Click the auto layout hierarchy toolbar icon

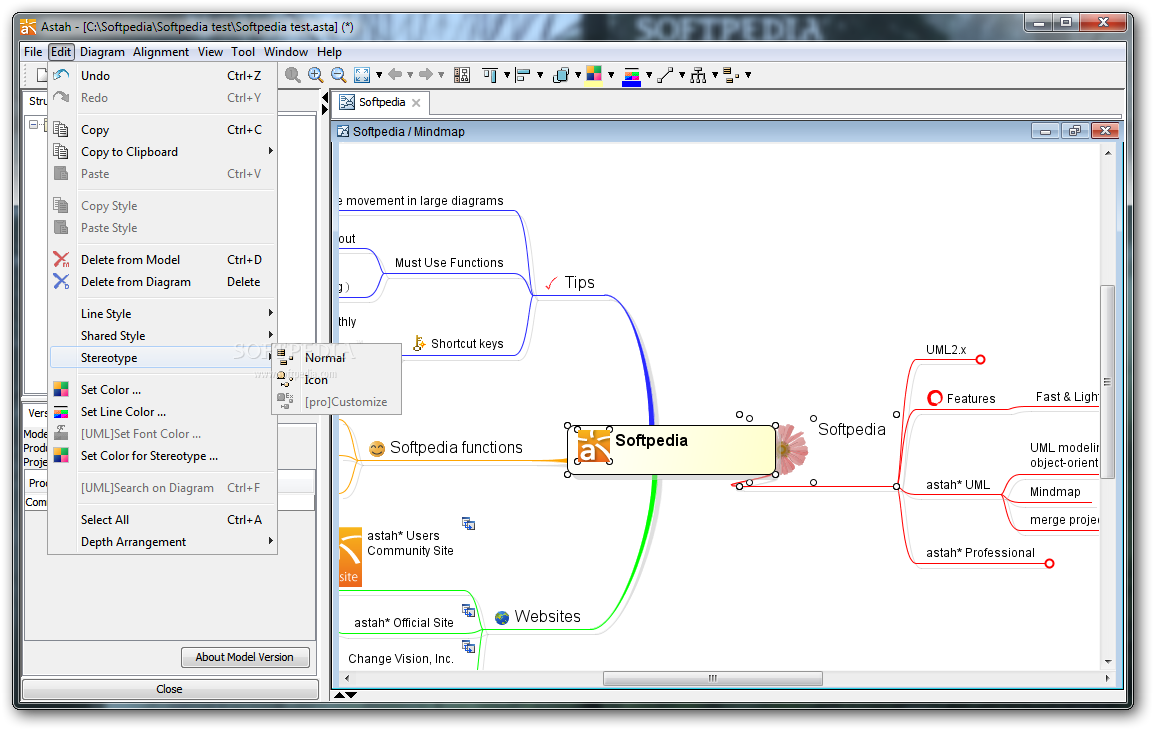[x=698, y=75]
